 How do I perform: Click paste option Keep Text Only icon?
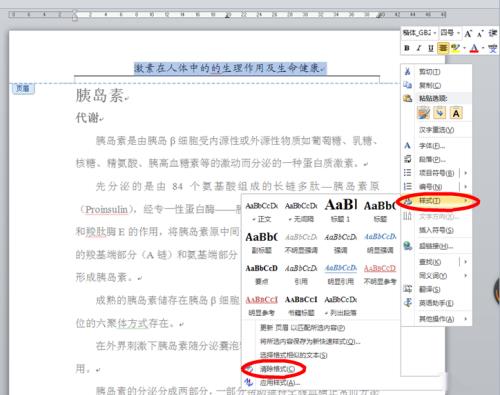tap(456, 113)
